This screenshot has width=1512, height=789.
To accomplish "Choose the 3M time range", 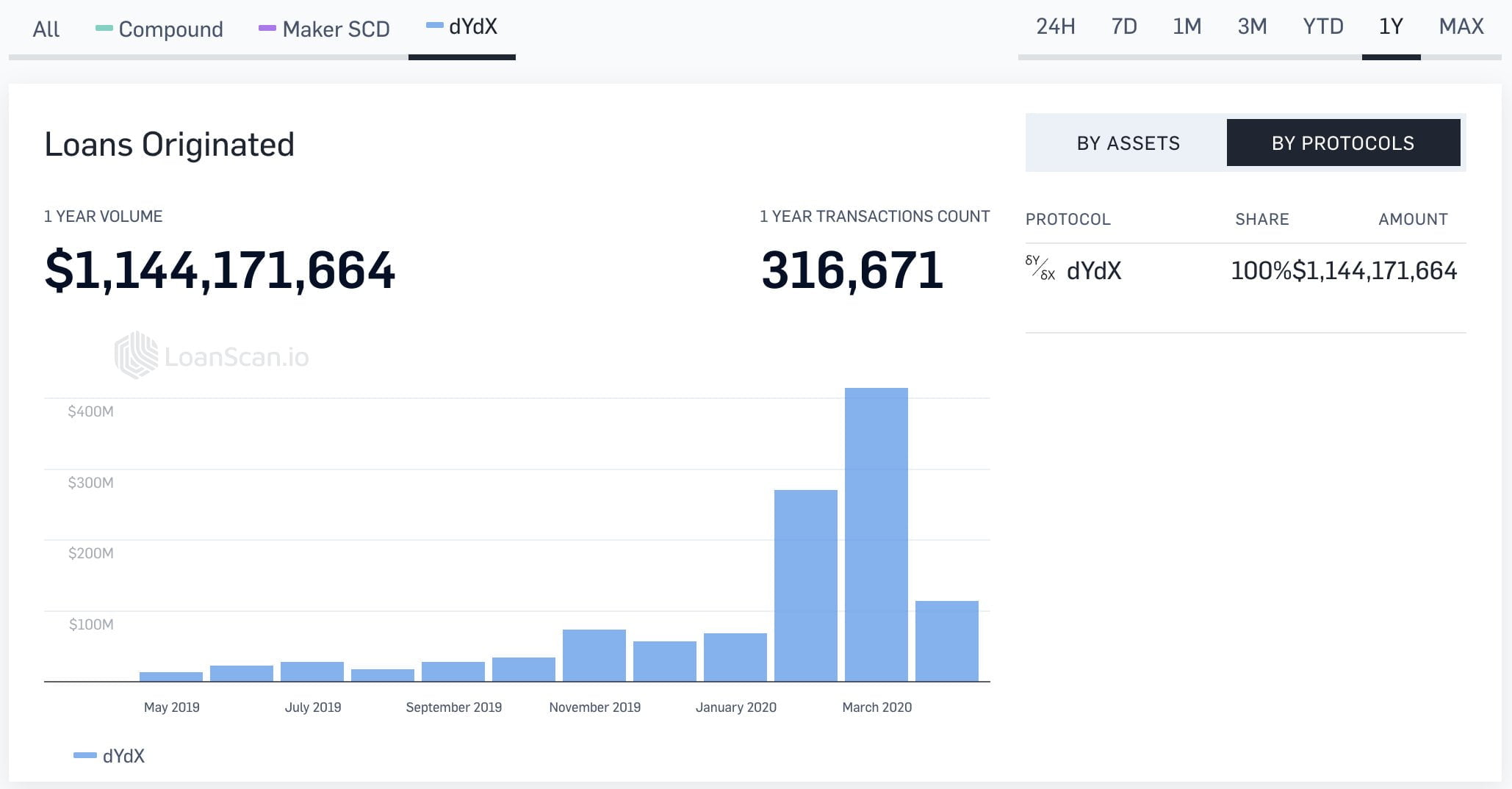I will point(1252,27).
